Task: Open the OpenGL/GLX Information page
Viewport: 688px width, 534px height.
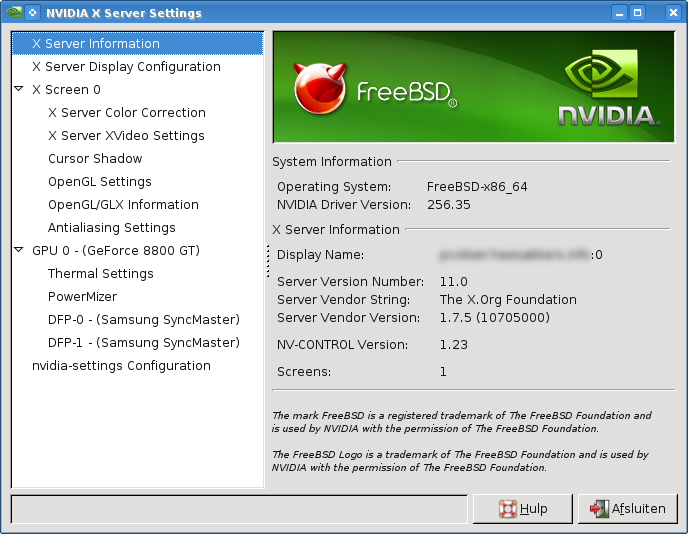Action: pyautogui.click(x=123, y=204)
